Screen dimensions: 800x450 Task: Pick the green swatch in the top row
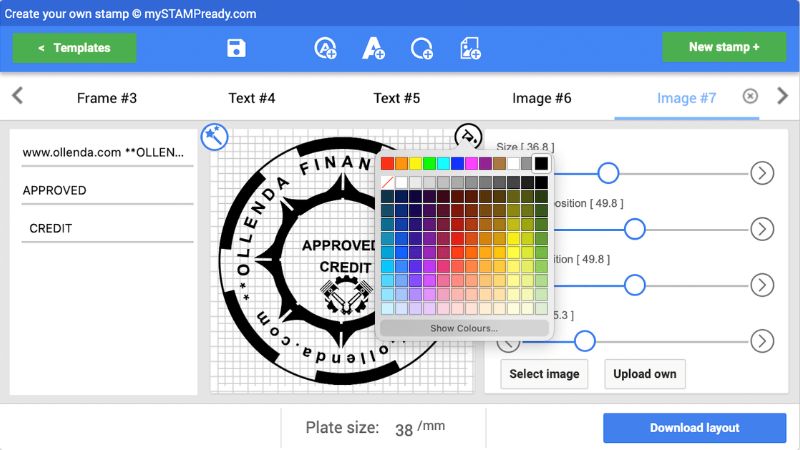(x=430, y=163)
